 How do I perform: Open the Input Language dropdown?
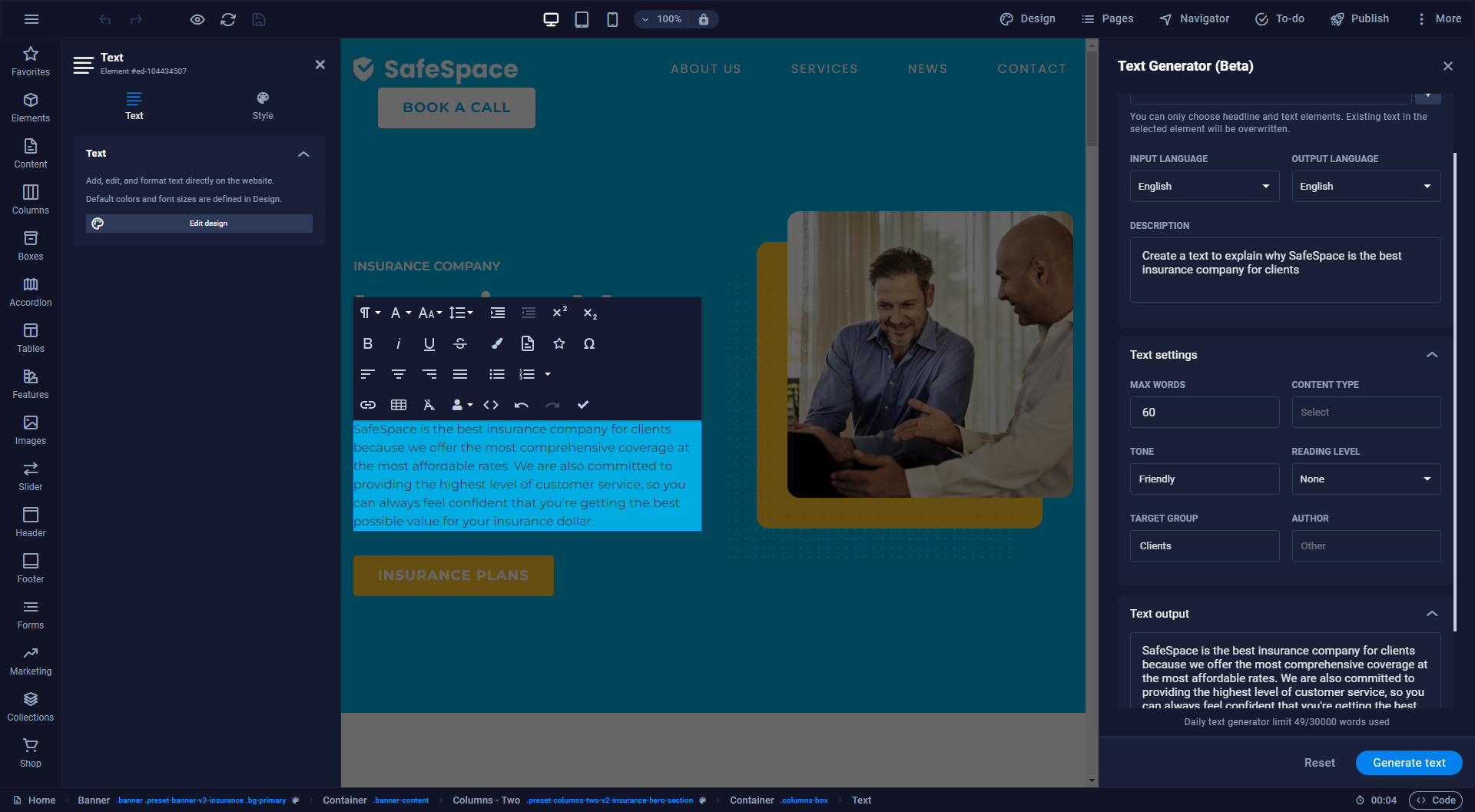1204,187
